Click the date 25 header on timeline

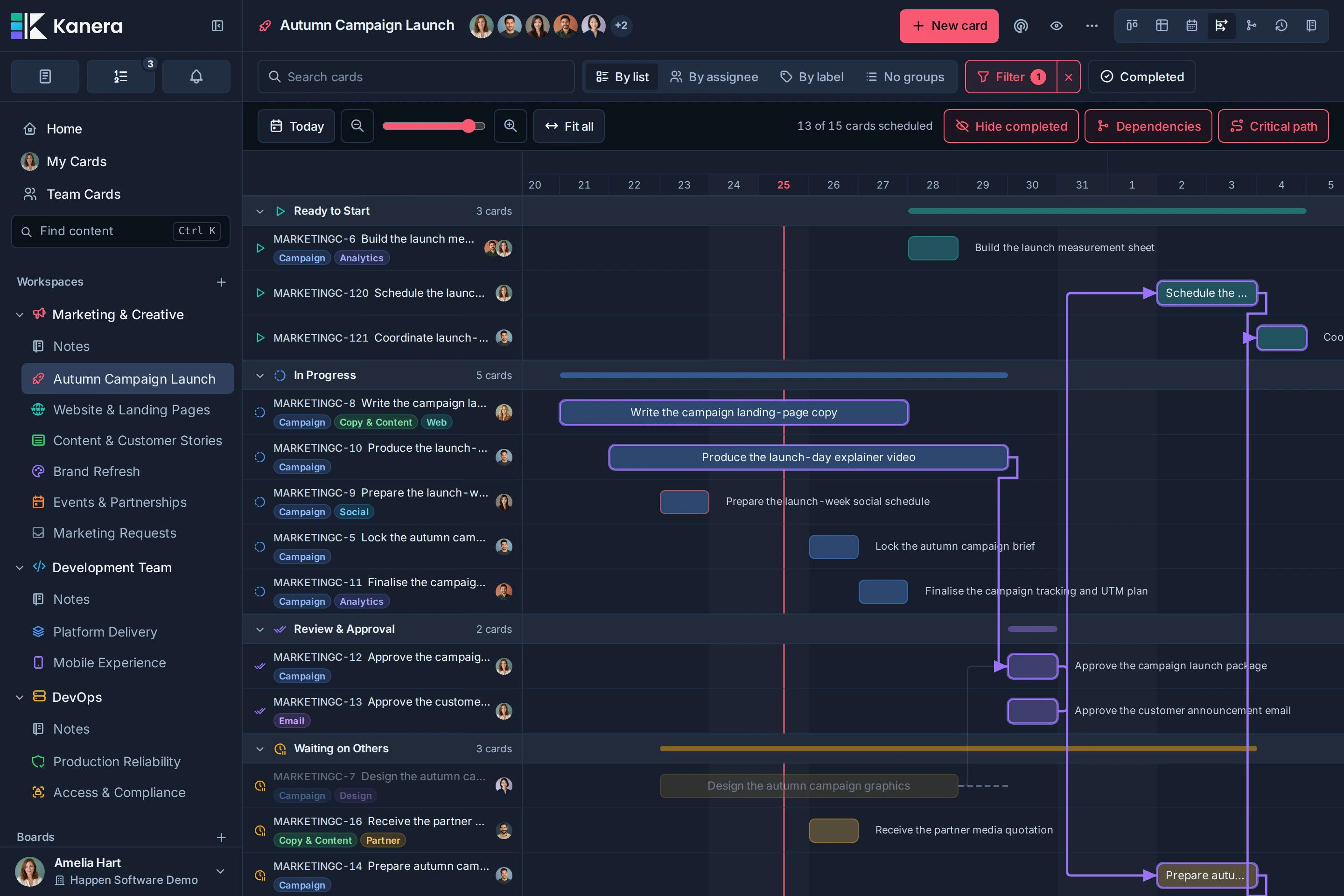click(x=784, y=185)
